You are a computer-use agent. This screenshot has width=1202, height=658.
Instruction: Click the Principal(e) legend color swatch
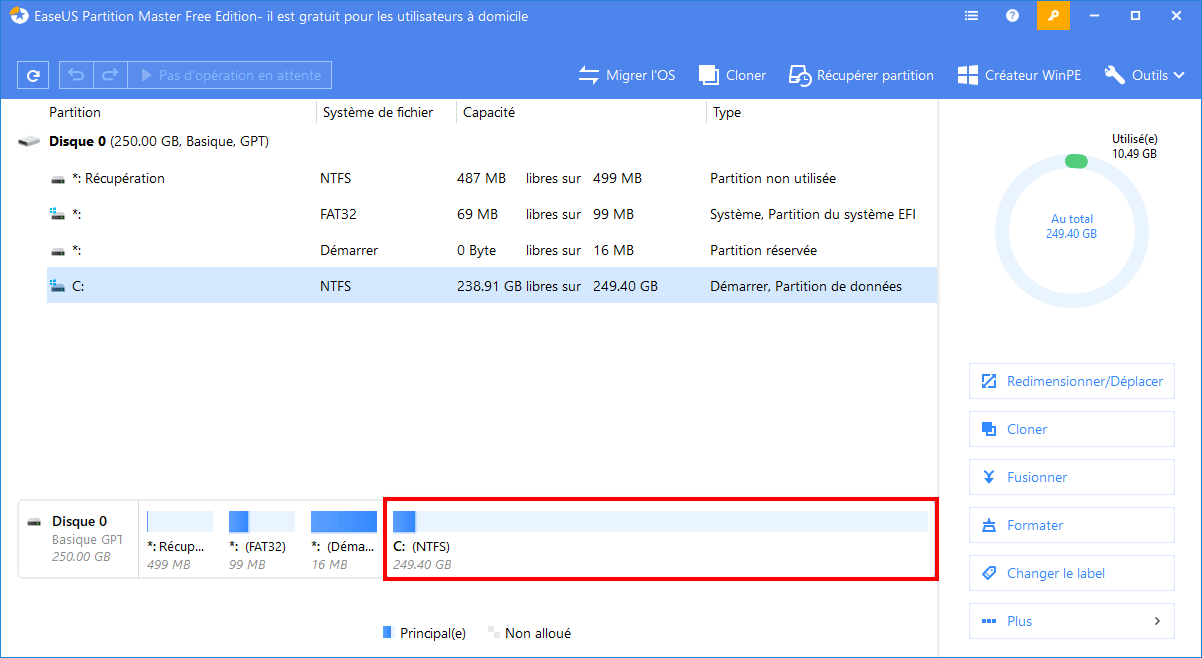(x=389, y=633)
